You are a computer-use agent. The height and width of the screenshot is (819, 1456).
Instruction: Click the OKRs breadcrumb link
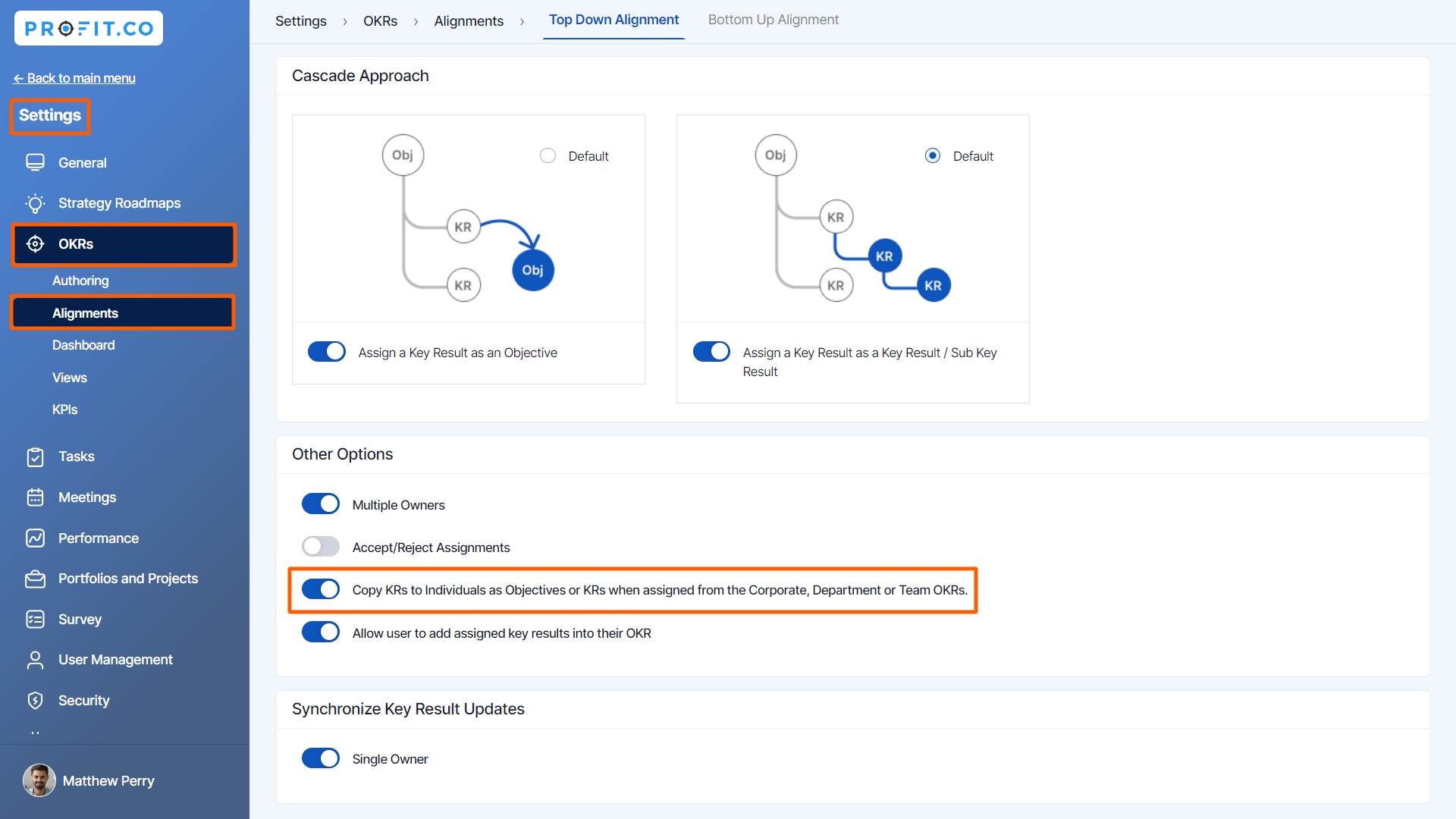pyautogui.click(x=380, y=21)
